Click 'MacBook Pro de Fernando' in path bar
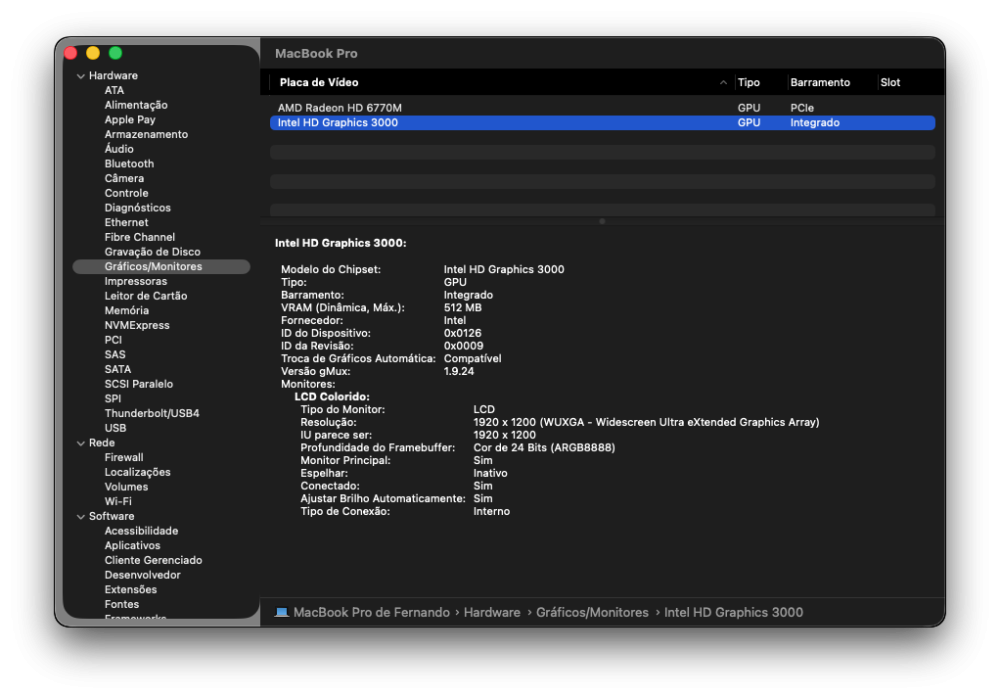 (x=372, y=612)
